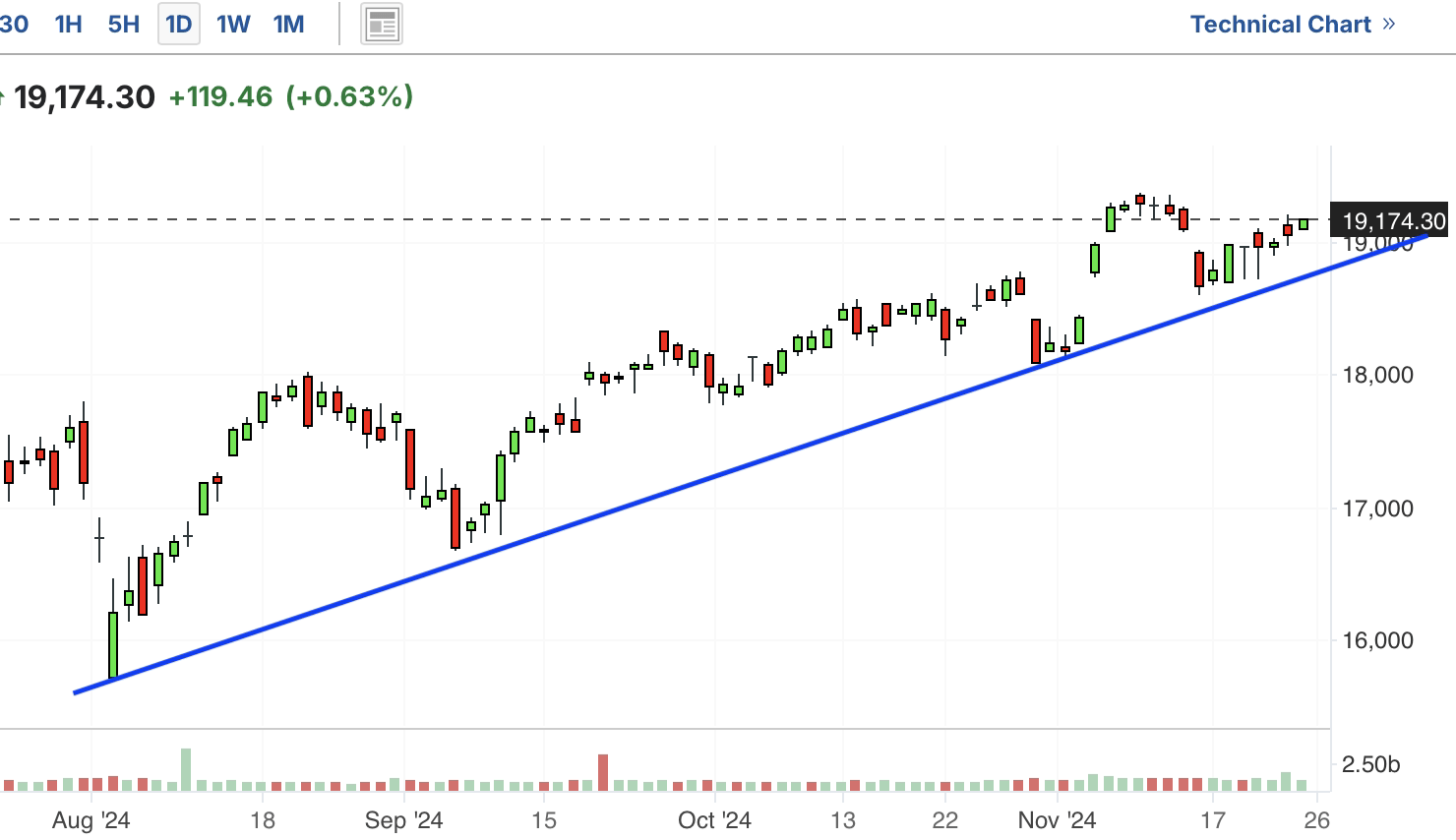Click the (+0.63%) percent change
The width and height of the screenshot is (1456, 840).
(x=349, y=96)
